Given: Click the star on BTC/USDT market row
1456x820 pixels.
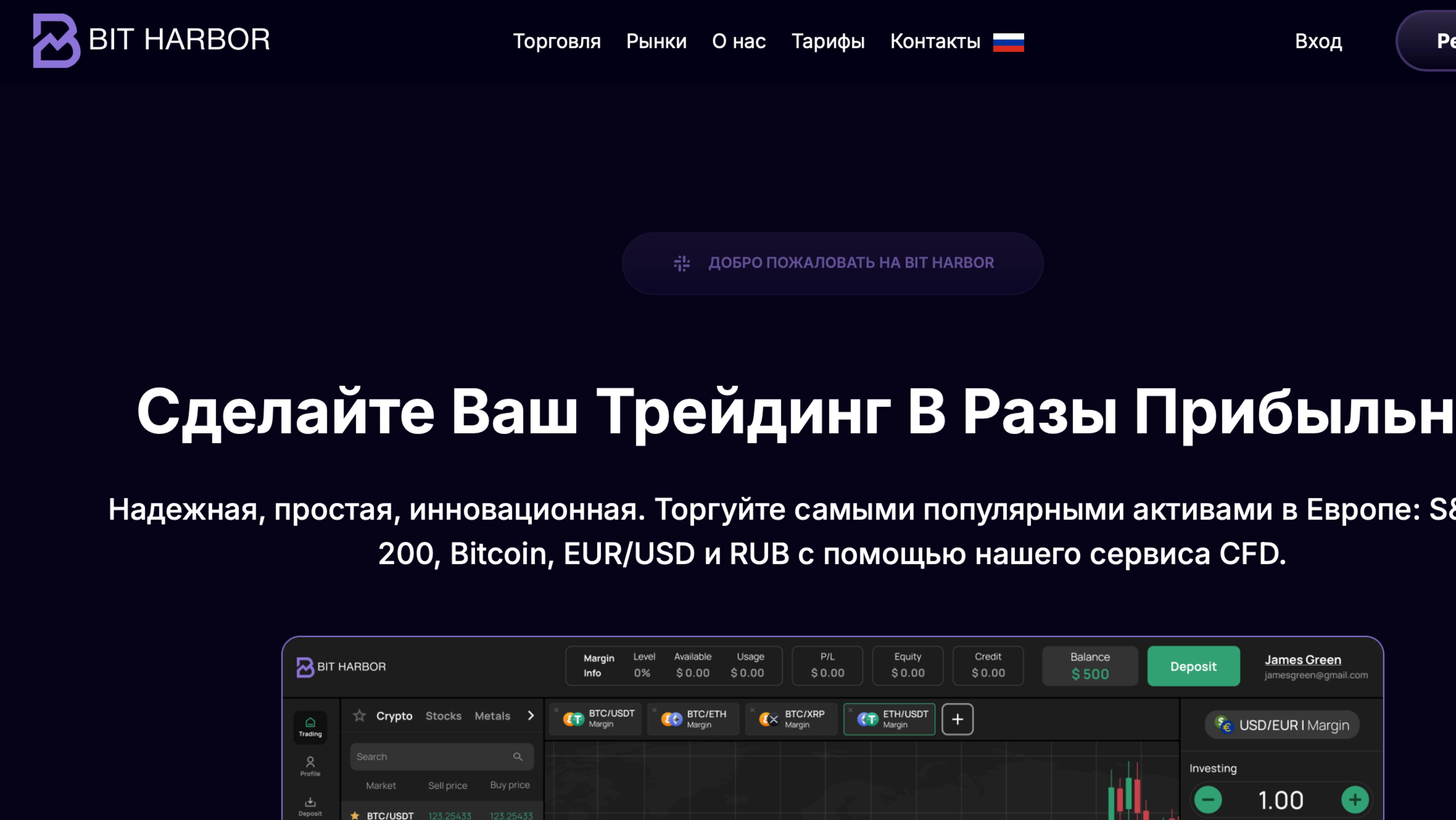Looking at the screenshot, I should click(x=355, y=815).
